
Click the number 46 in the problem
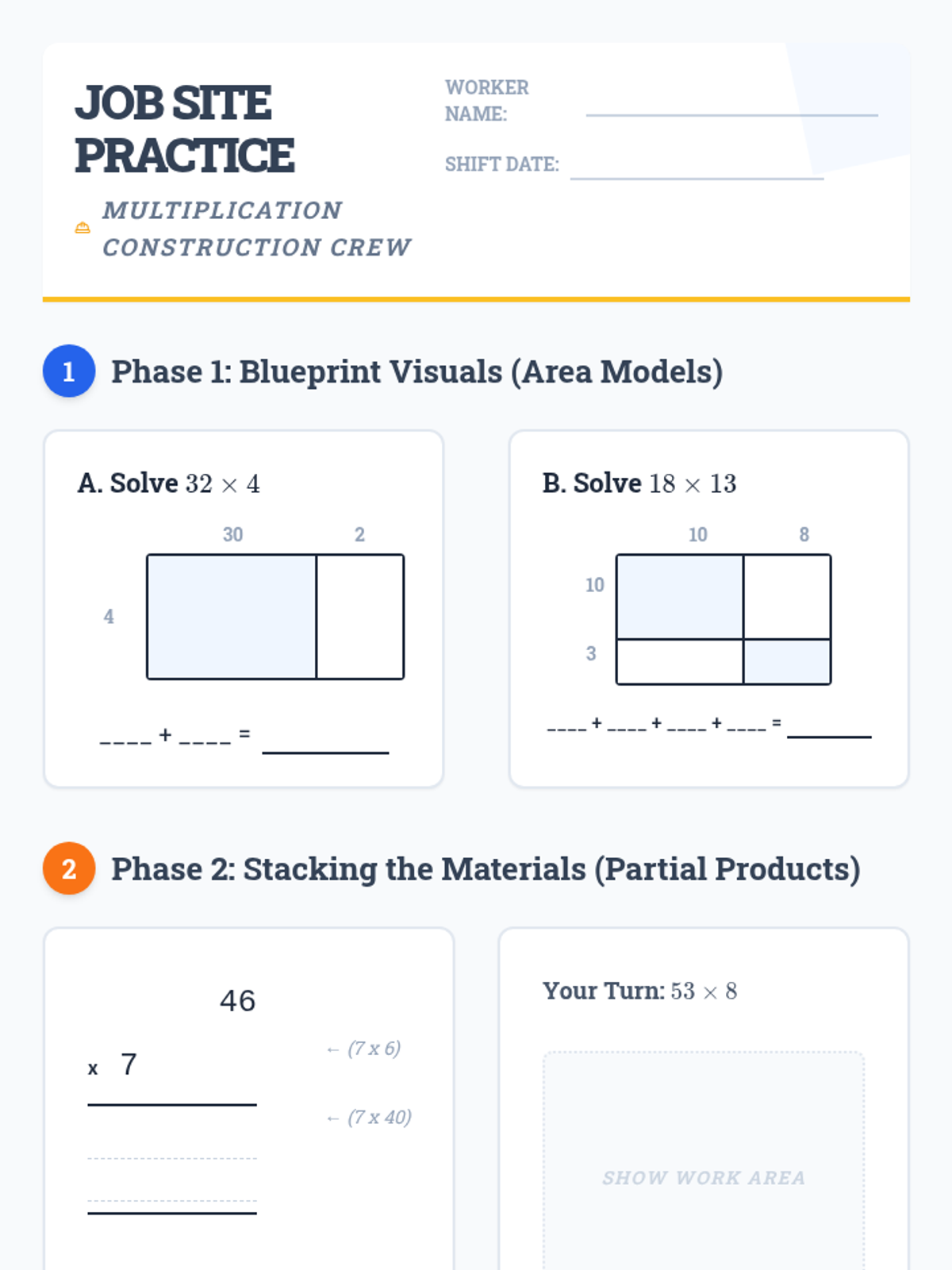tap(237, 1001)
